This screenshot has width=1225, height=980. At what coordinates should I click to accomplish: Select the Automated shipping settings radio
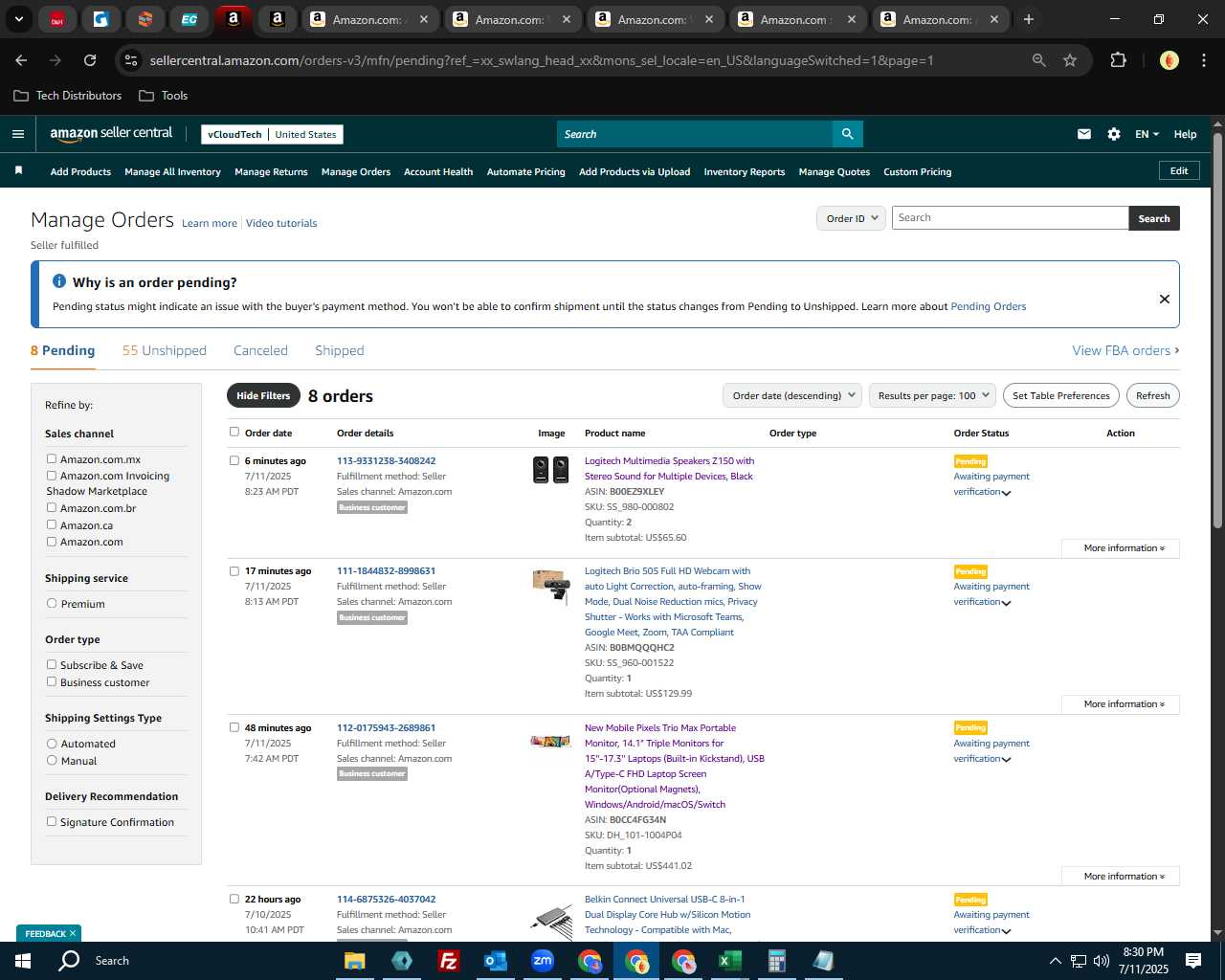pyautogui.click(x=52, y=743)
